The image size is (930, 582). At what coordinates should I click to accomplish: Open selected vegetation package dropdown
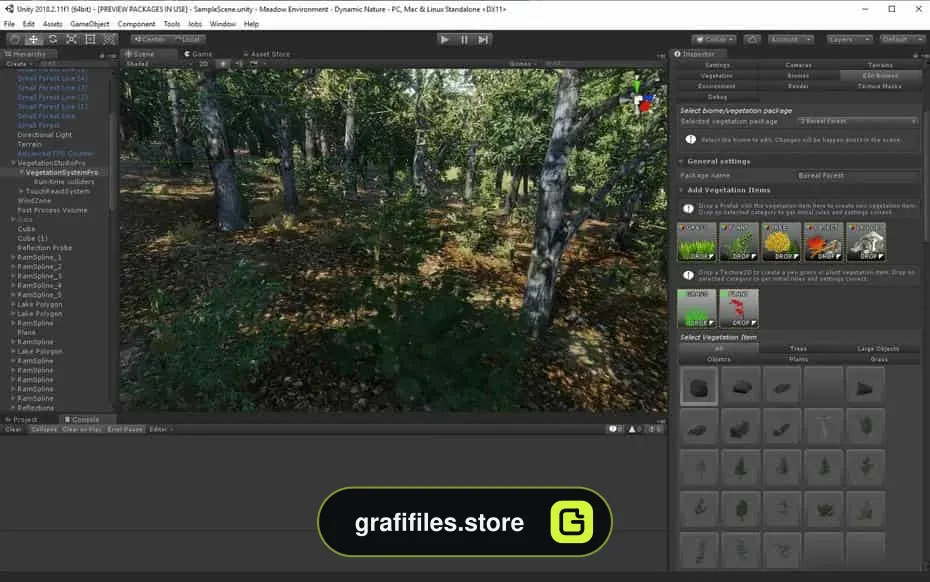point(857,121)
